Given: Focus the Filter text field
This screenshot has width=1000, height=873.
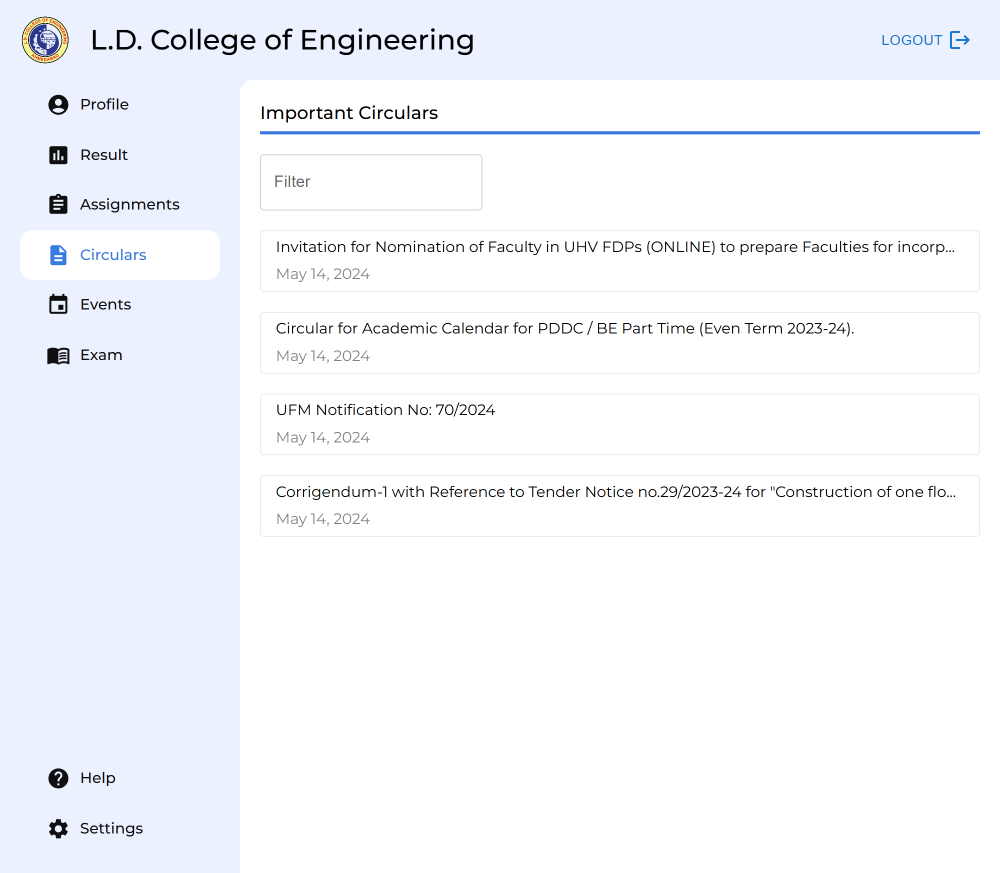Looking at the screenshot, I should [371, 182].
